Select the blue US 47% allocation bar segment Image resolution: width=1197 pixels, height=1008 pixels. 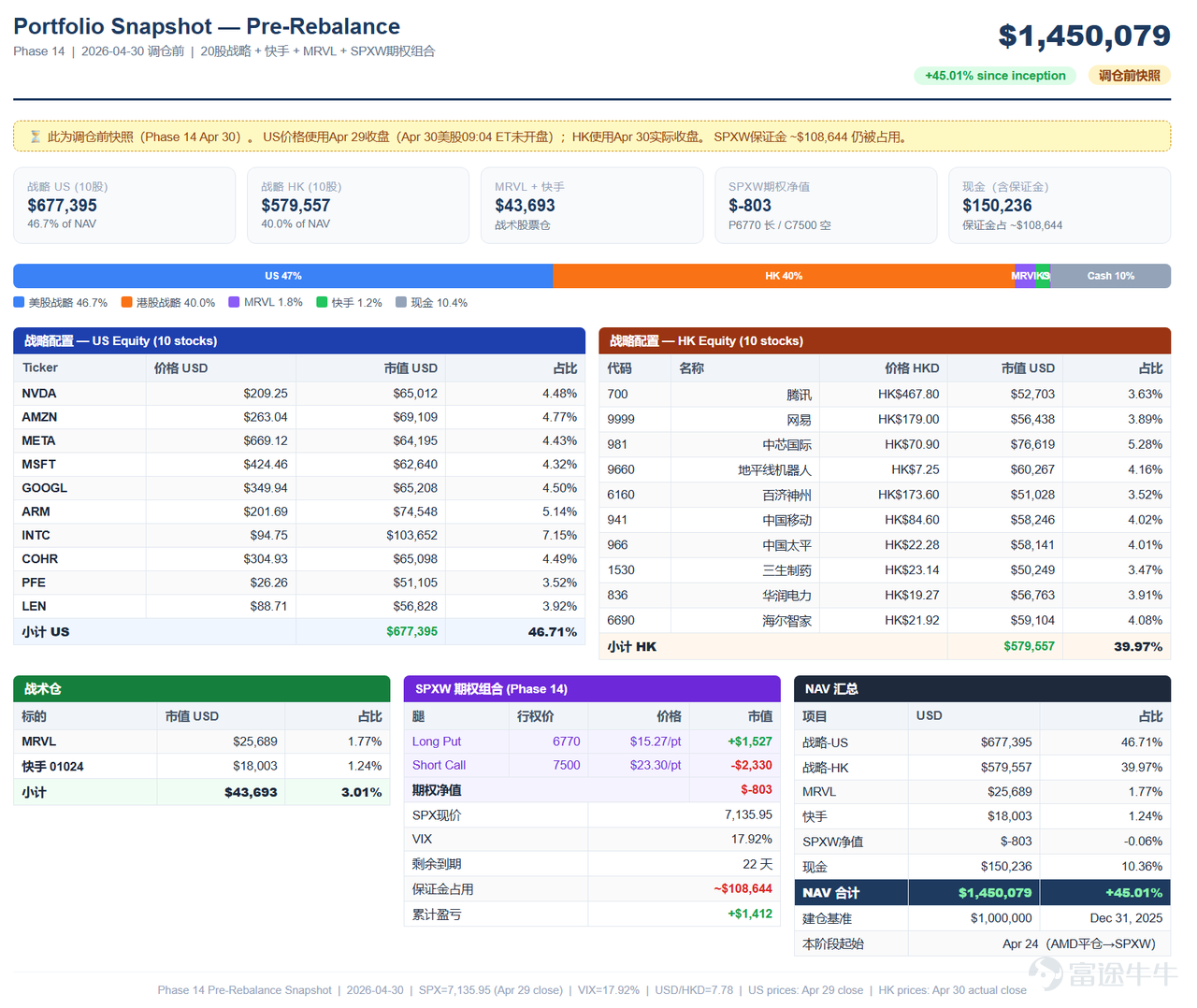(283, 276)
